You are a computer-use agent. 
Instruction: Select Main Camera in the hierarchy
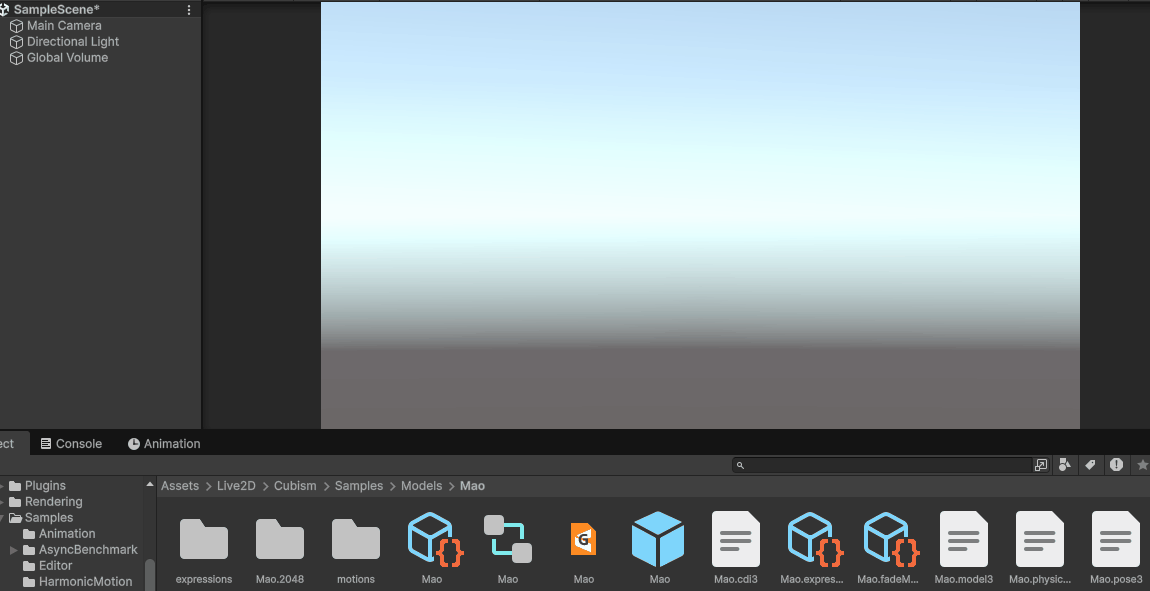click(x=63, y=26)
